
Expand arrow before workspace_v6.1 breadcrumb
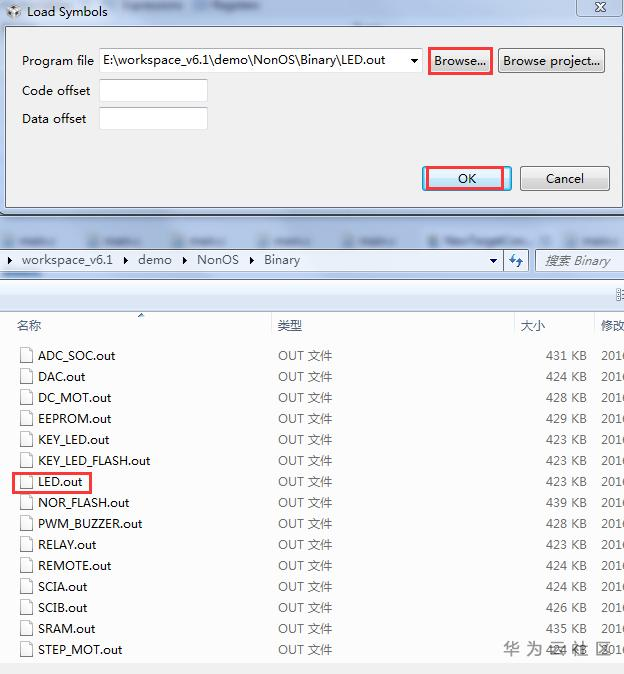(9, 260)
